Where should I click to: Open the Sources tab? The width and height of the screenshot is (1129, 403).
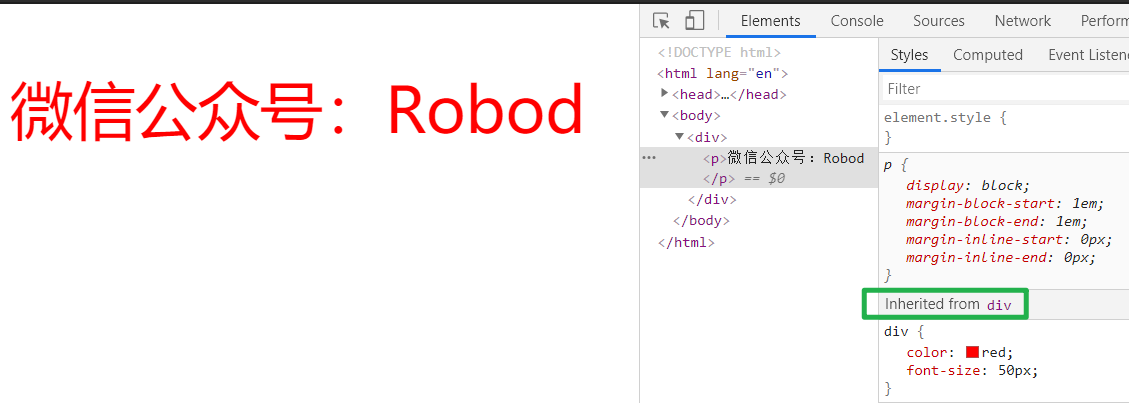[939, 21]
